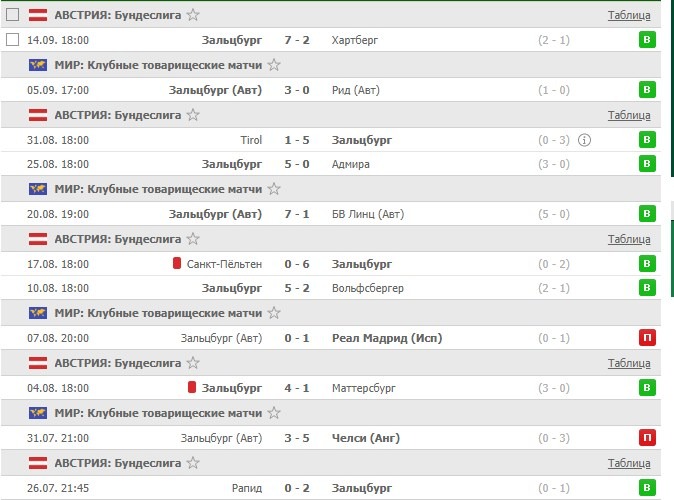674x500 pixels.
Task: Click red П badge in Челси row
Action: [647, 437]
